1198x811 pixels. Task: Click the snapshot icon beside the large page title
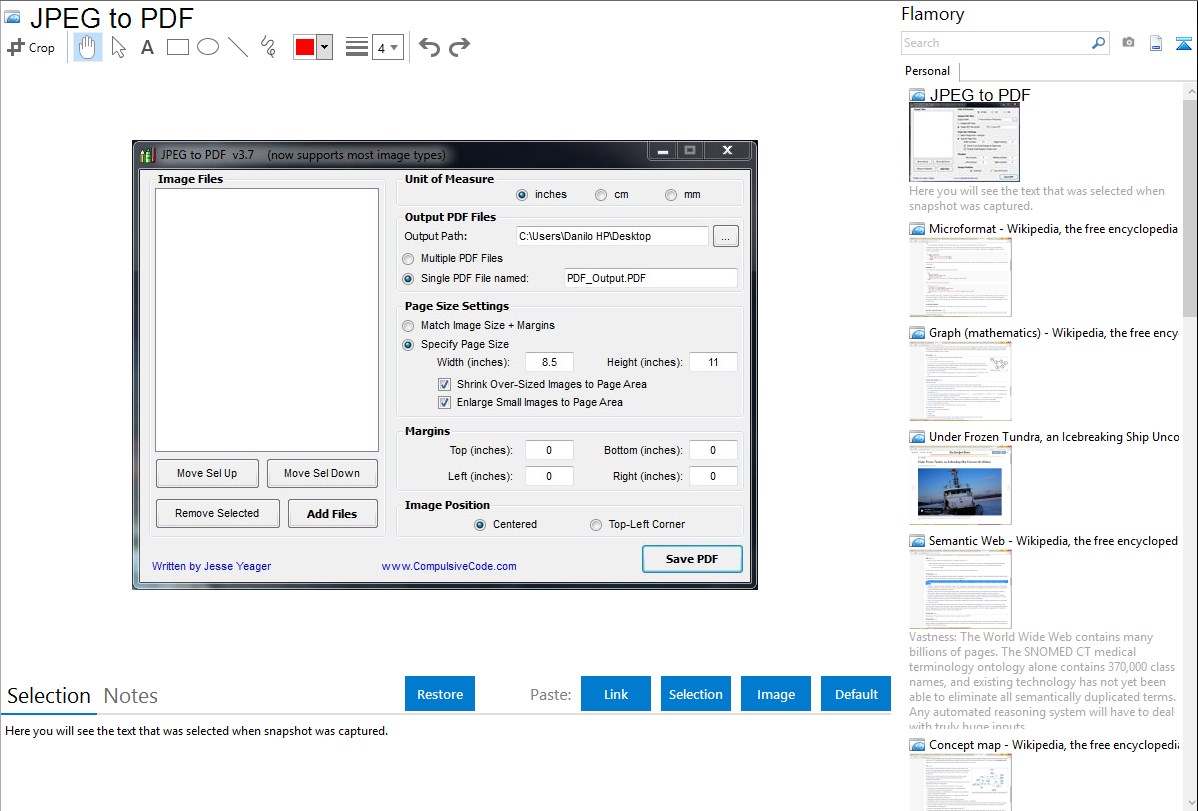[12, 17]
